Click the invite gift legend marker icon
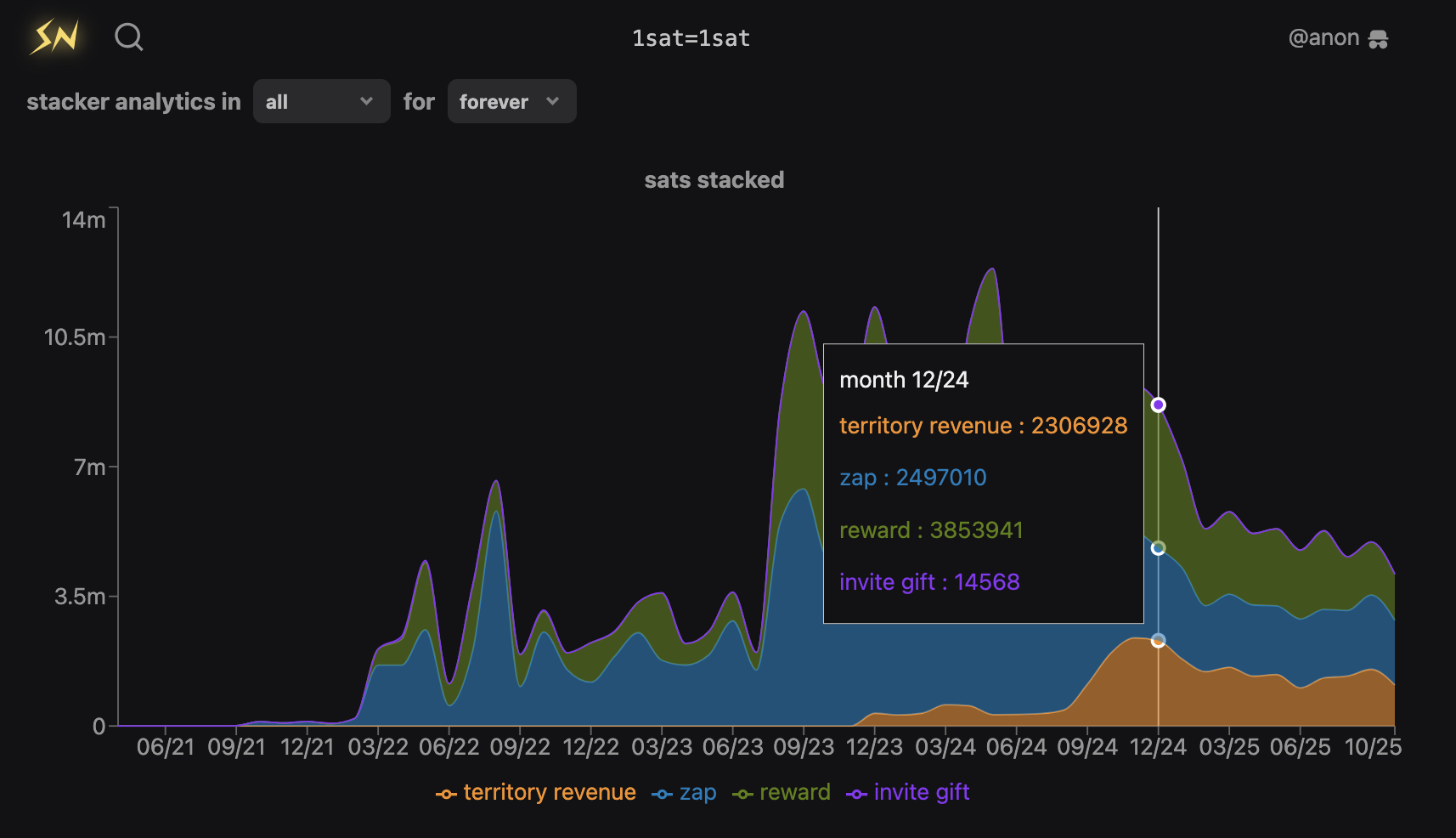The image size is (1456, 838). [x=856, y=794]
